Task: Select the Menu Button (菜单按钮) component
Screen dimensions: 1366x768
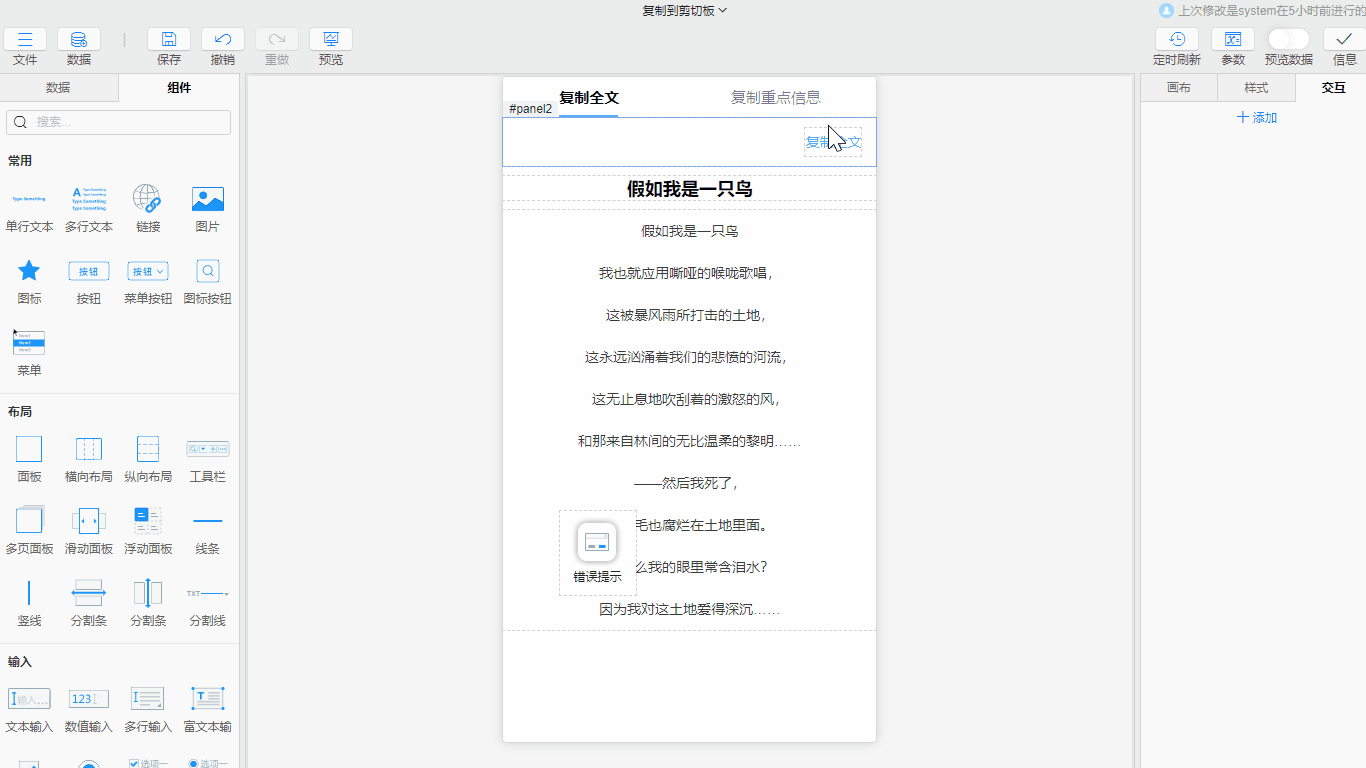Action: point(147,272)
